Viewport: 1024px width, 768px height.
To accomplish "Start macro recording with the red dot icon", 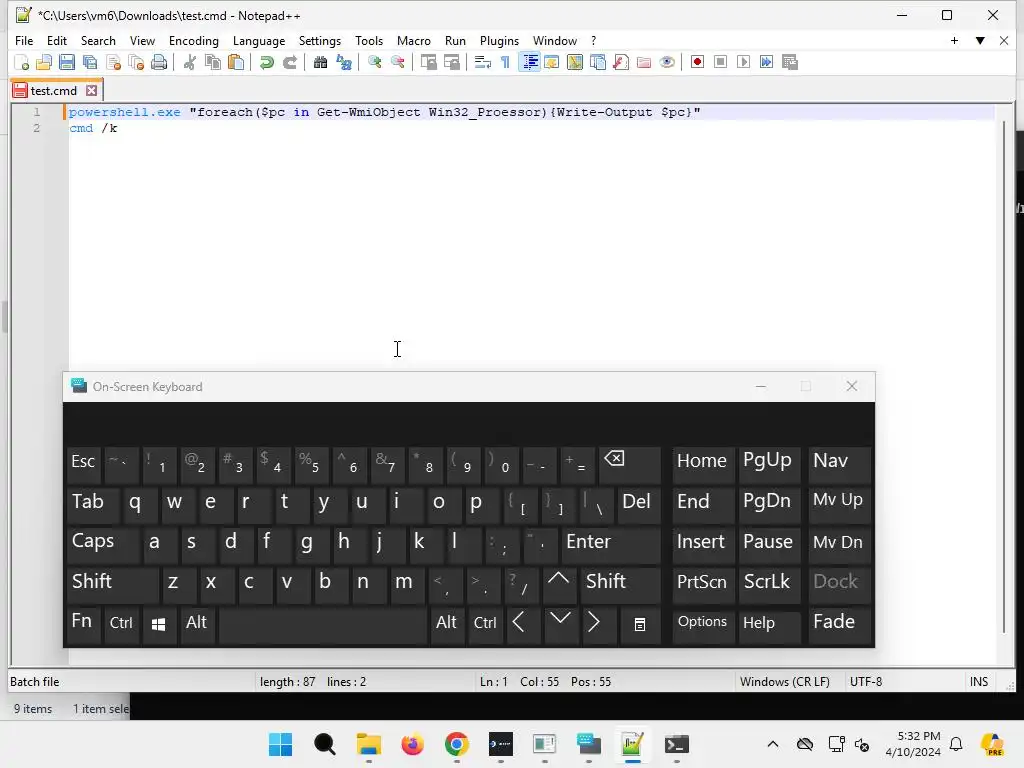I will coord(697,62).
